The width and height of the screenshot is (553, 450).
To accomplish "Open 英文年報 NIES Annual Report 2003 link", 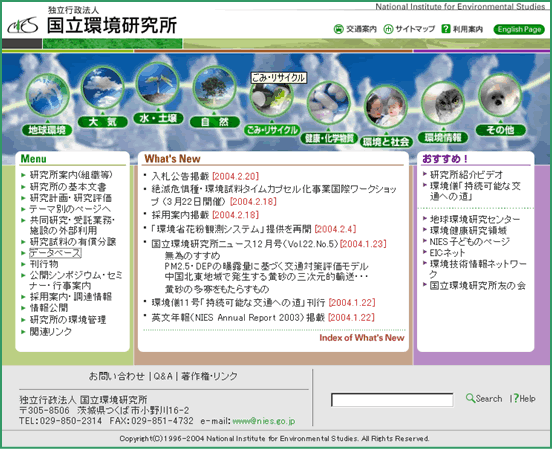I will (x=238, y=318).
